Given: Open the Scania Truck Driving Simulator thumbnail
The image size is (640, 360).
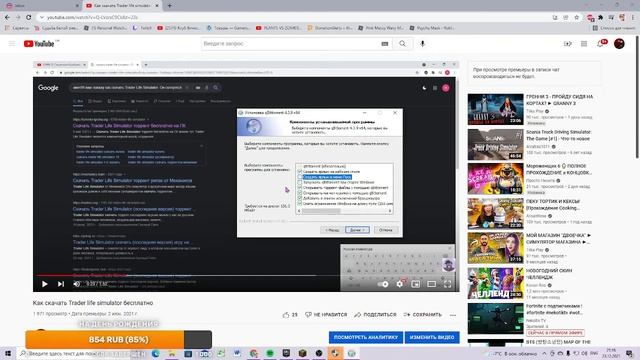Looking at the screenshot, I should point(495,144).
